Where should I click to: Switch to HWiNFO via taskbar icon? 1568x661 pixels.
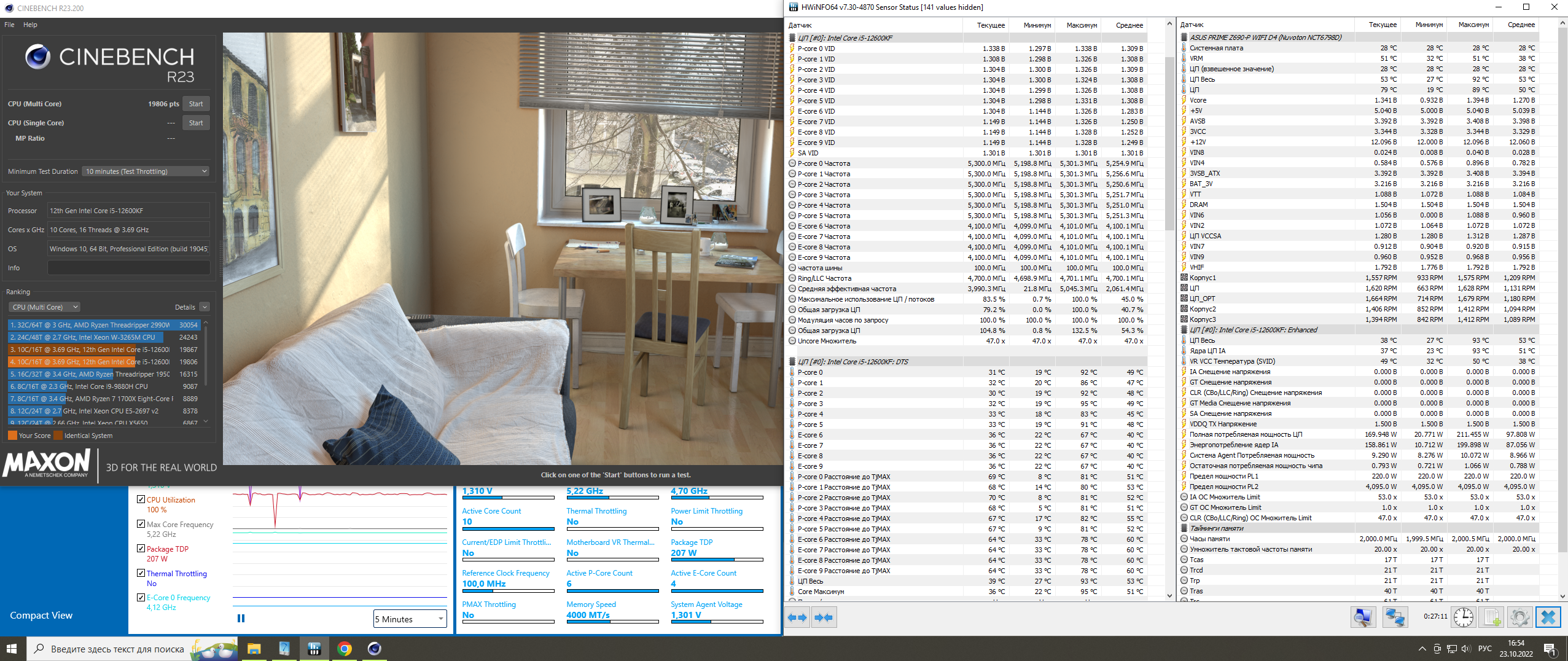point(314,649)
